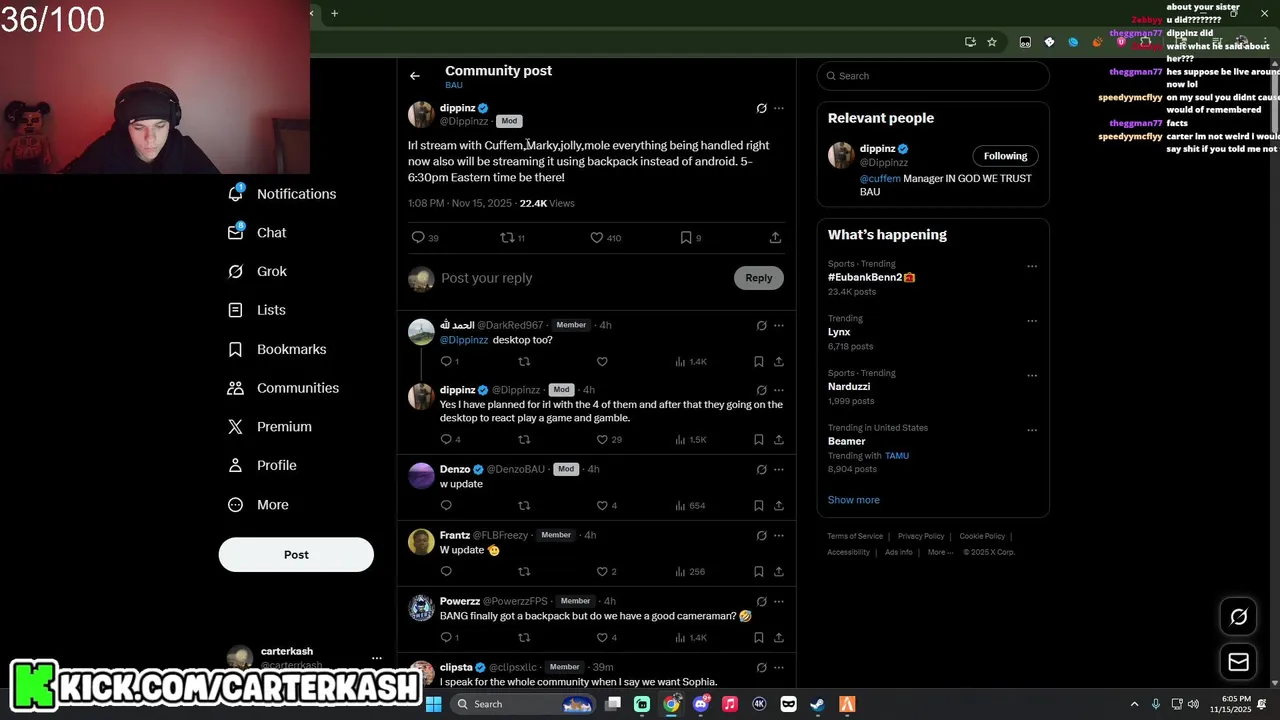Screen dimensions: 1280x720
Task: Open @cuffem mention in dippinz bio
Action: pyautogui.click(x=880, y=179)
